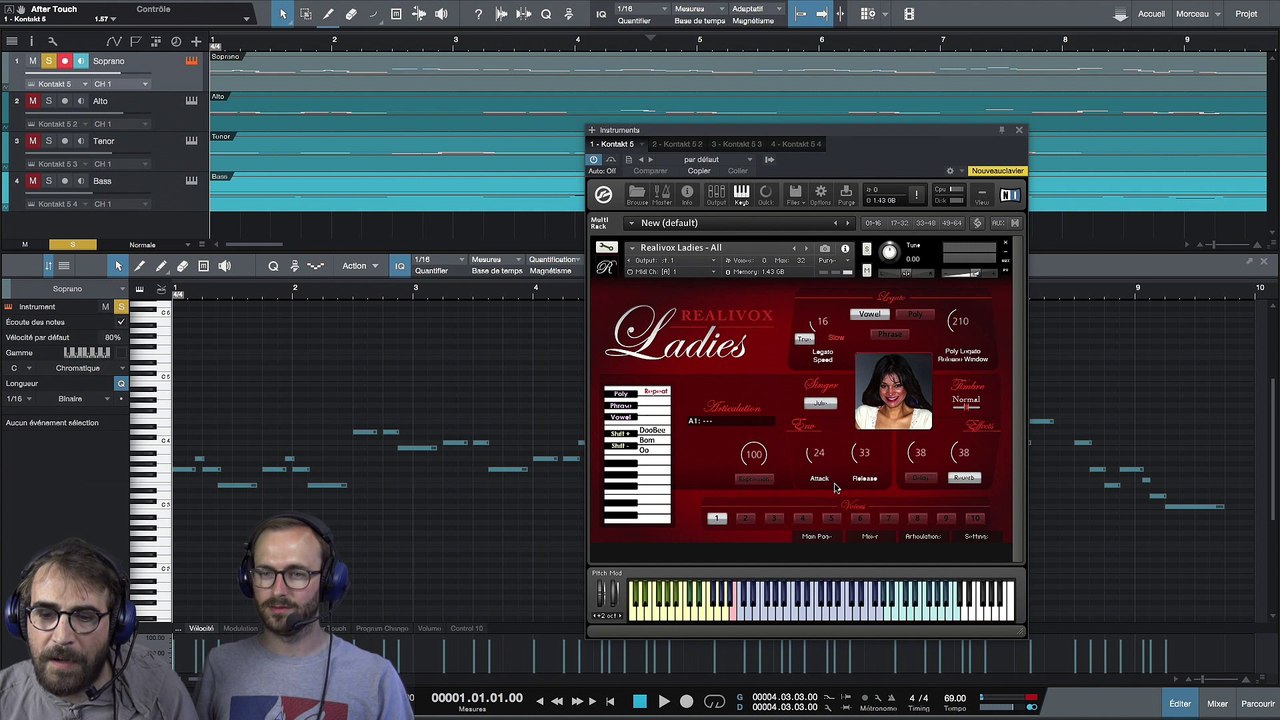The image size is (1280, 720).
Task: Open the Kontakt Master section
Action: (x=662, y=194)
